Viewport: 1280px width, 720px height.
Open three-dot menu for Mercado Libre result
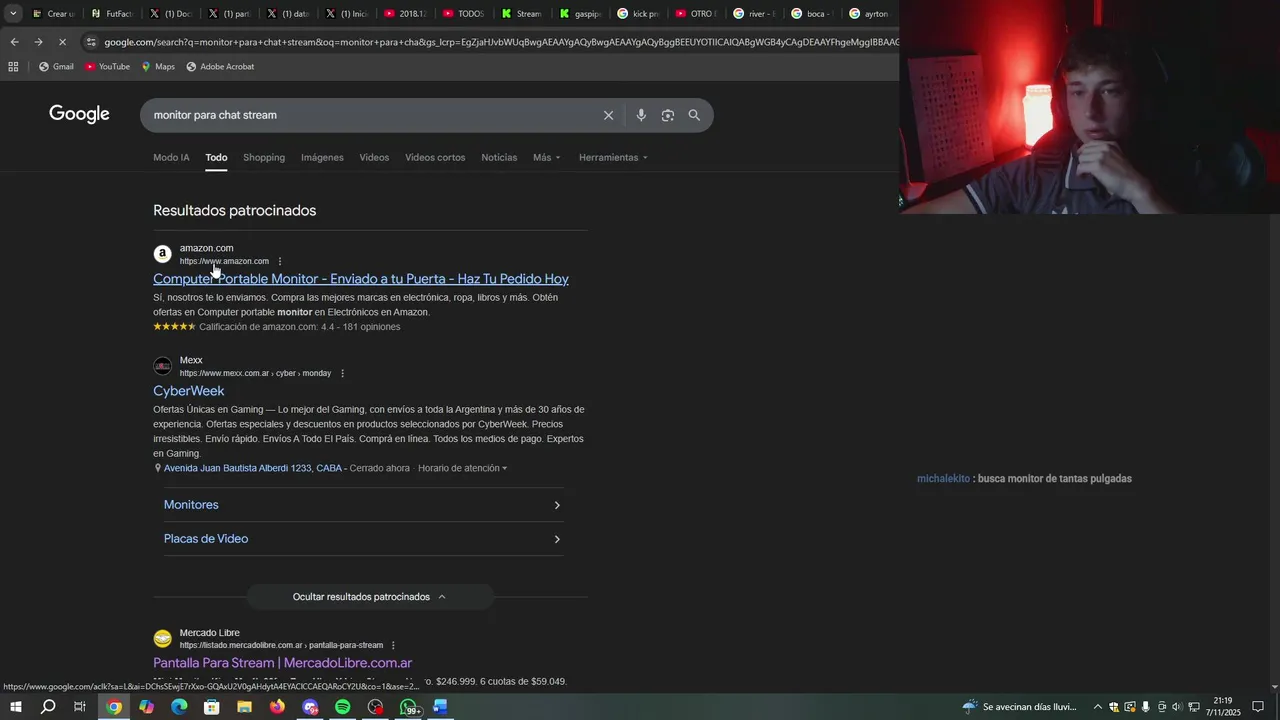[x=393, y=646]
